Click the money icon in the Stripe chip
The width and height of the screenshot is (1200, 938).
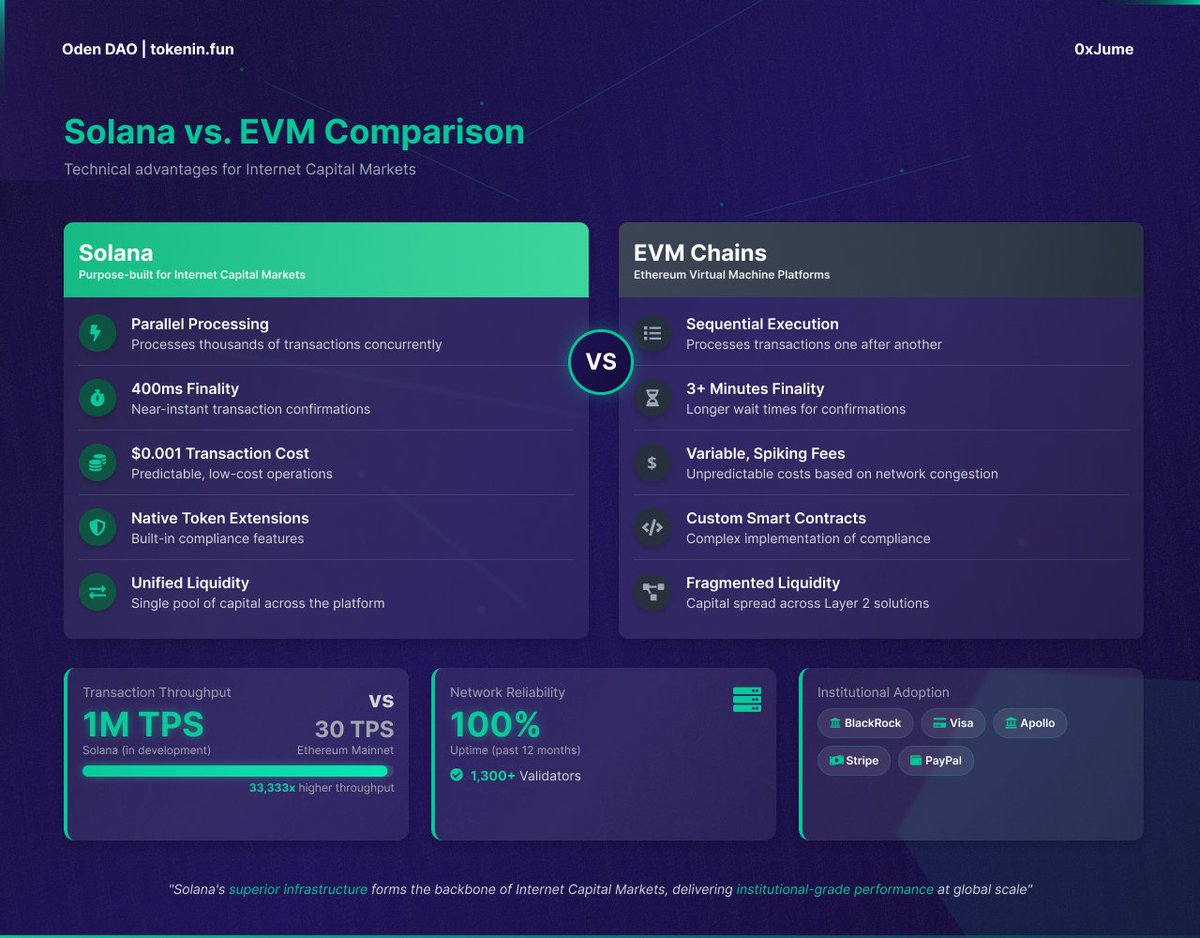(x=836, y=760)
